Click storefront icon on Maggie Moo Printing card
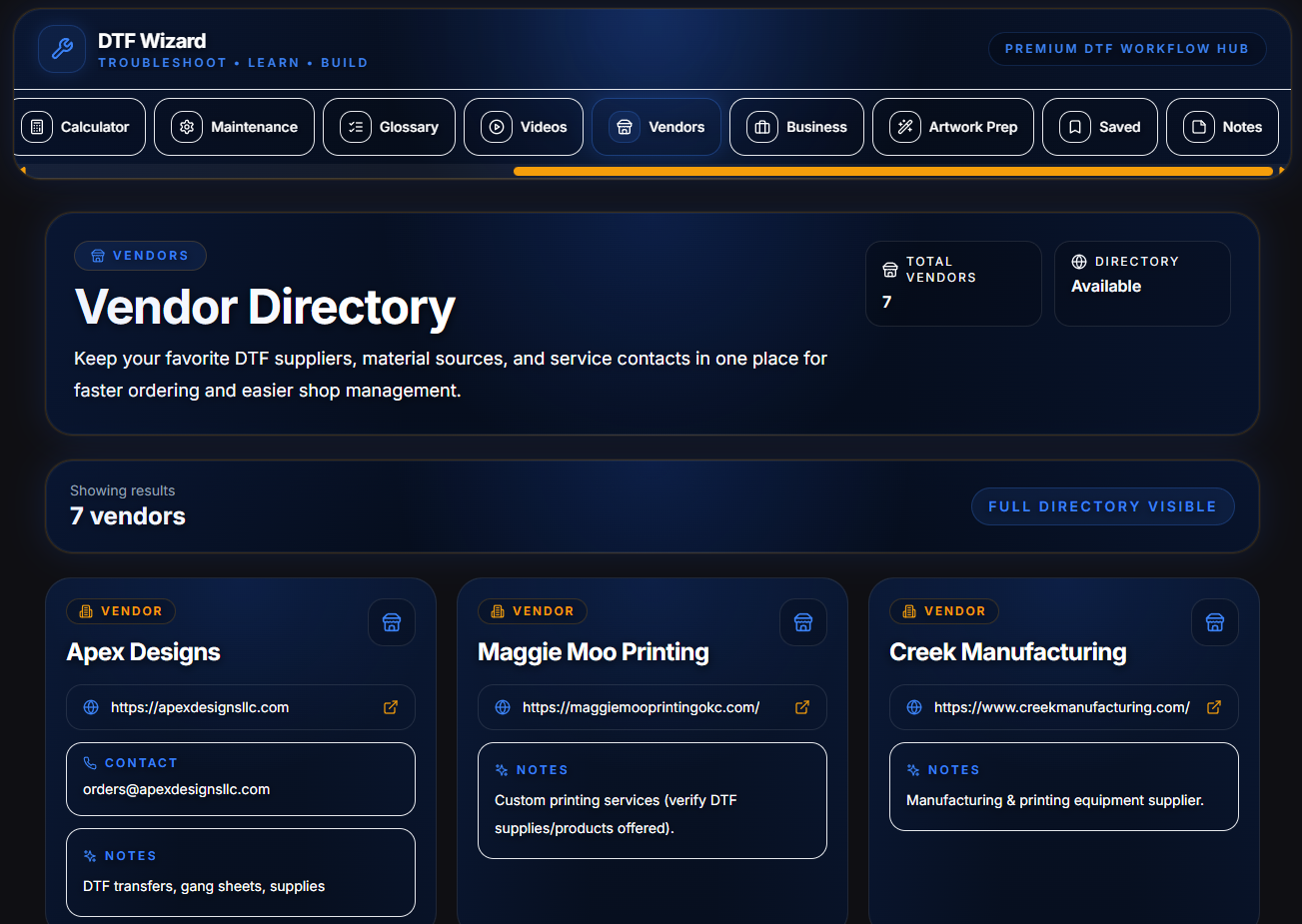Screen dimensions: 1302x924 click(x=803, y=622)
